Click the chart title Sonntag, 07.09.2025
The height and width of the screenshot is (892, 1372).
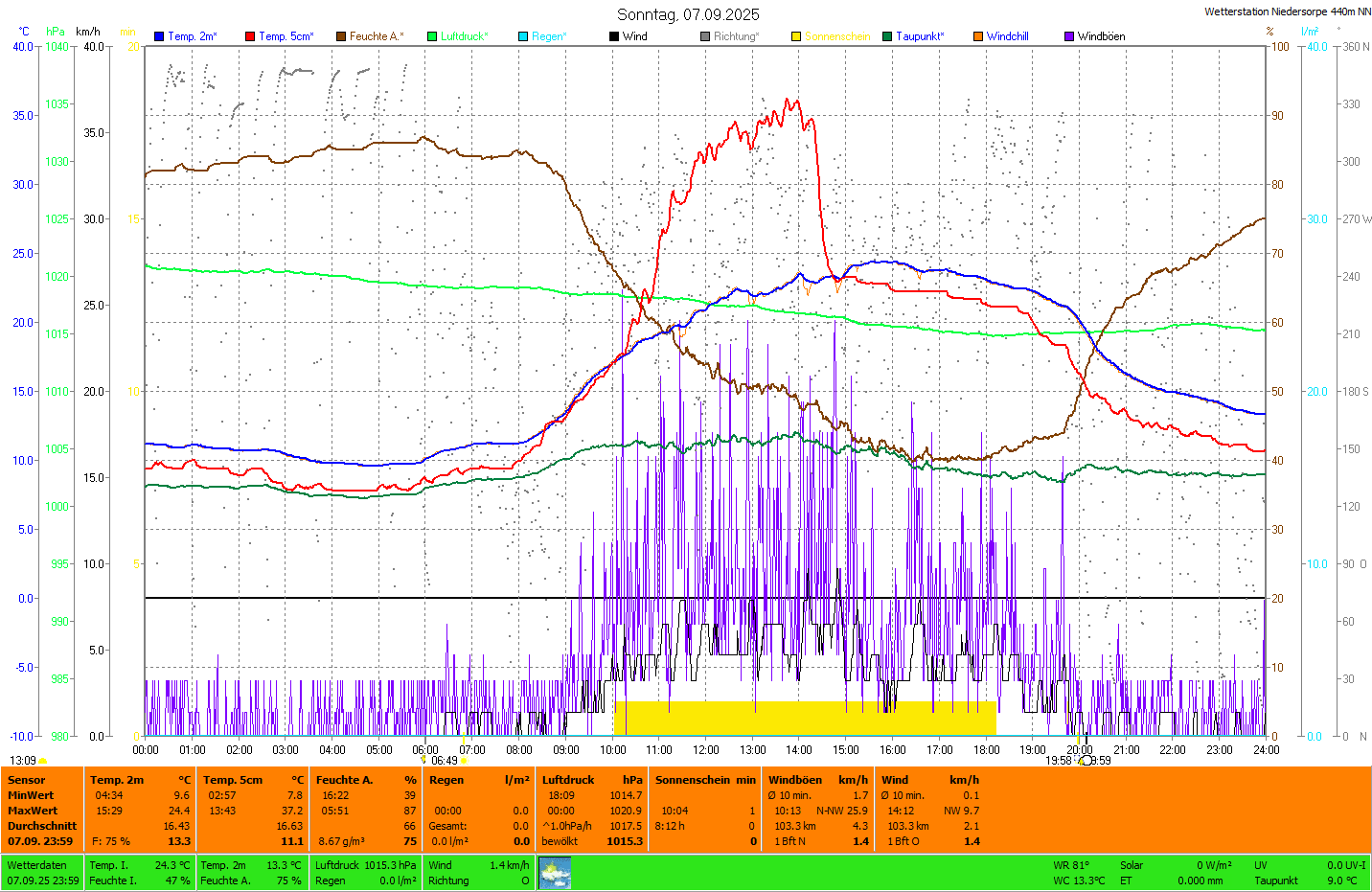(688, 14)
